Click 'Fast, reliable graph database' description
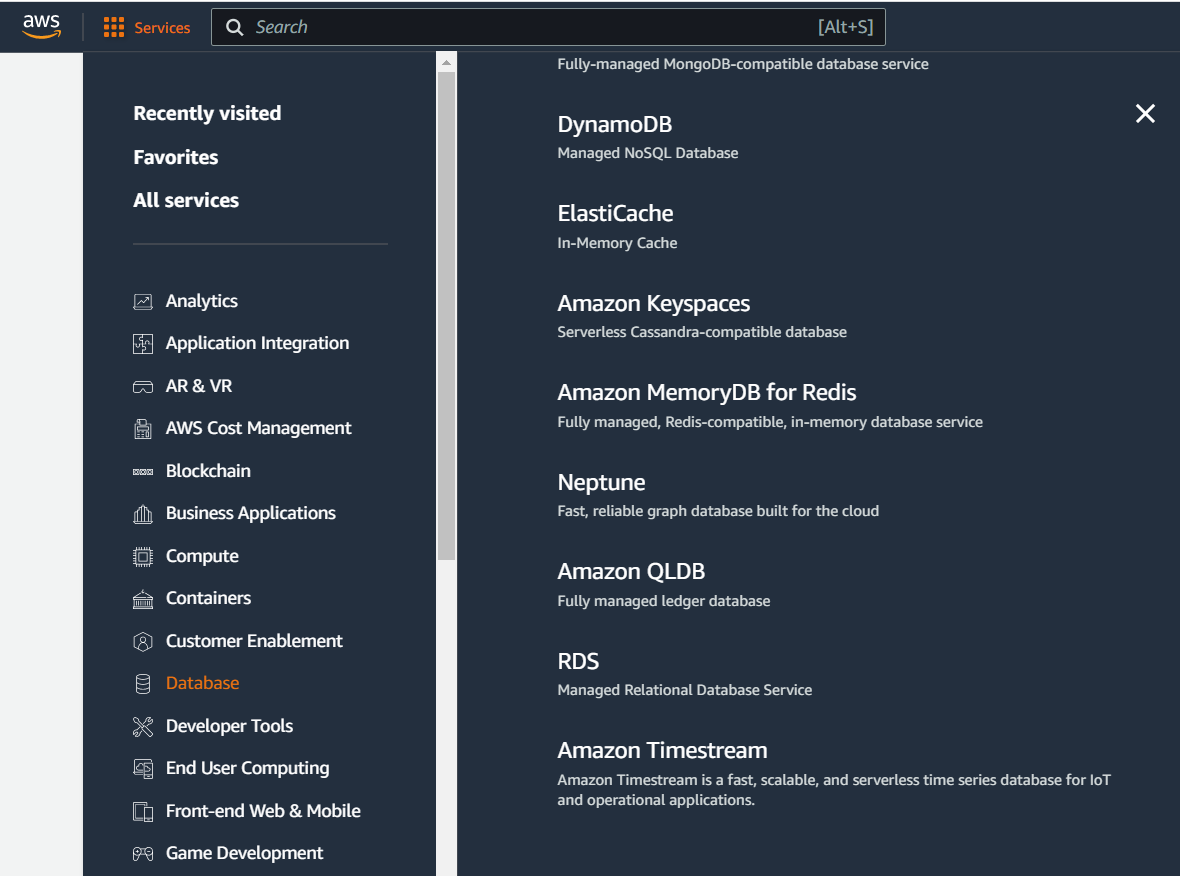 [x=717, y=511]
